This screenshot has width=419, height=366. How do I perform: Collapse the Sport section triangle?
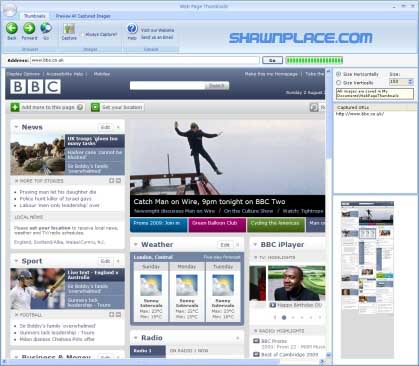(x=16, y=261)
